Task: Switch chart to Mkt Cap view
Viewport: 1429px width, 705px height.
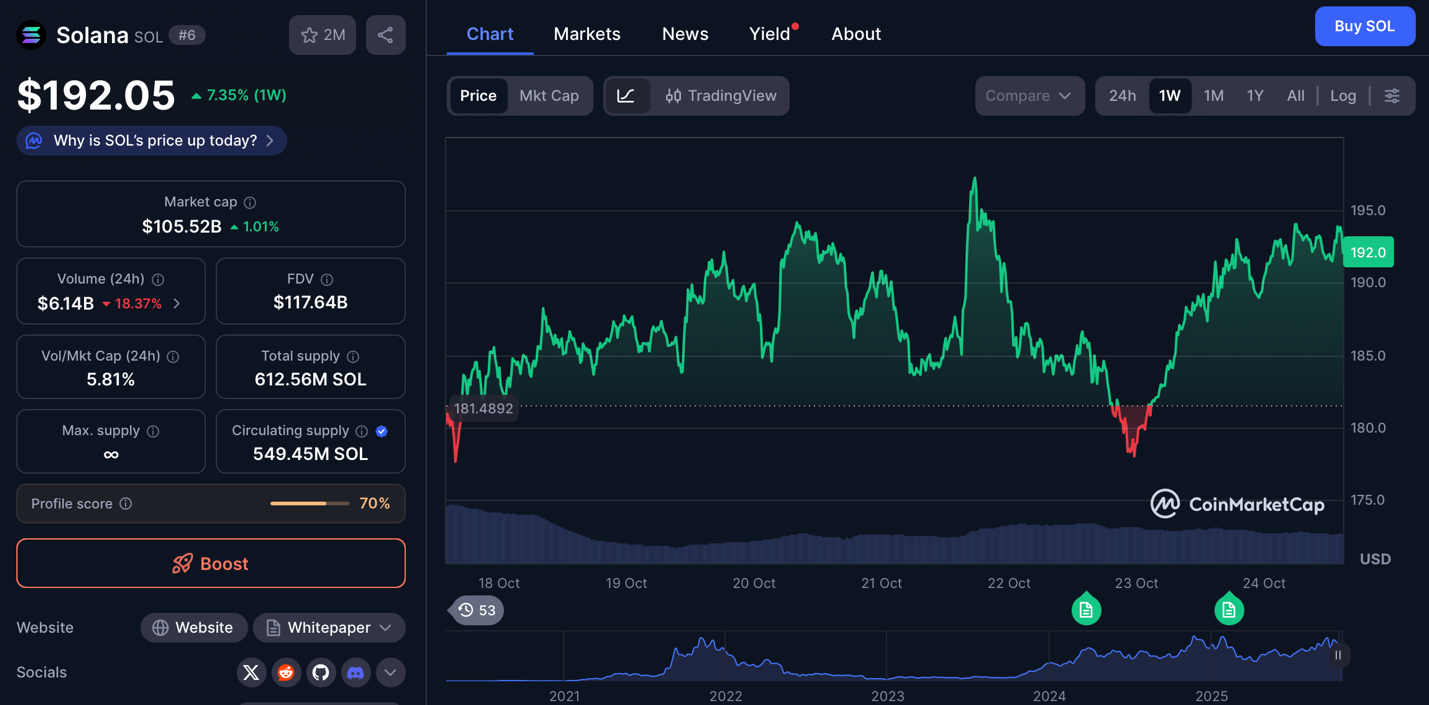Action: [549, 96]
